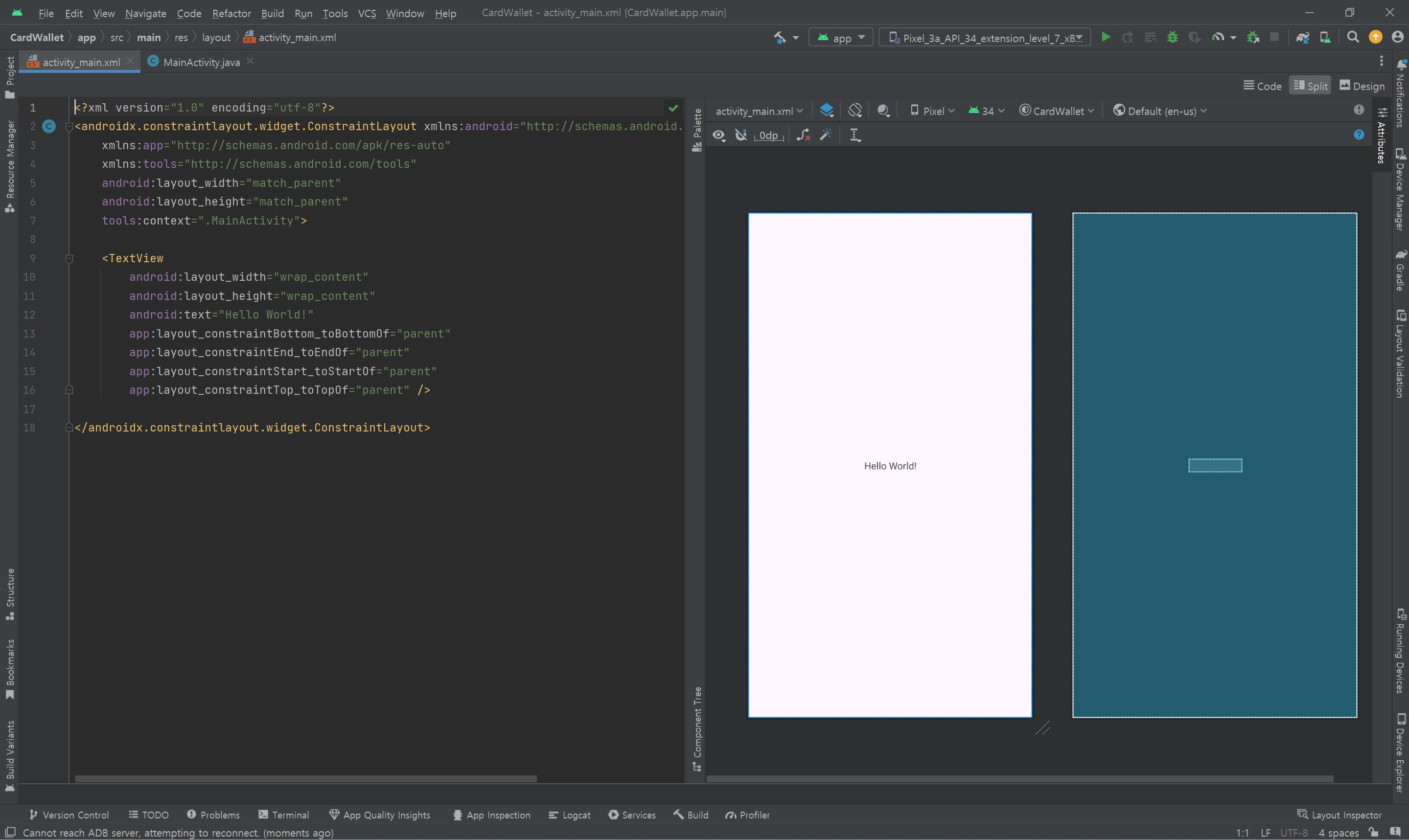Click the Clear All Constraints icon
The width and height of the screenshot is (1409, 840).
803,135
